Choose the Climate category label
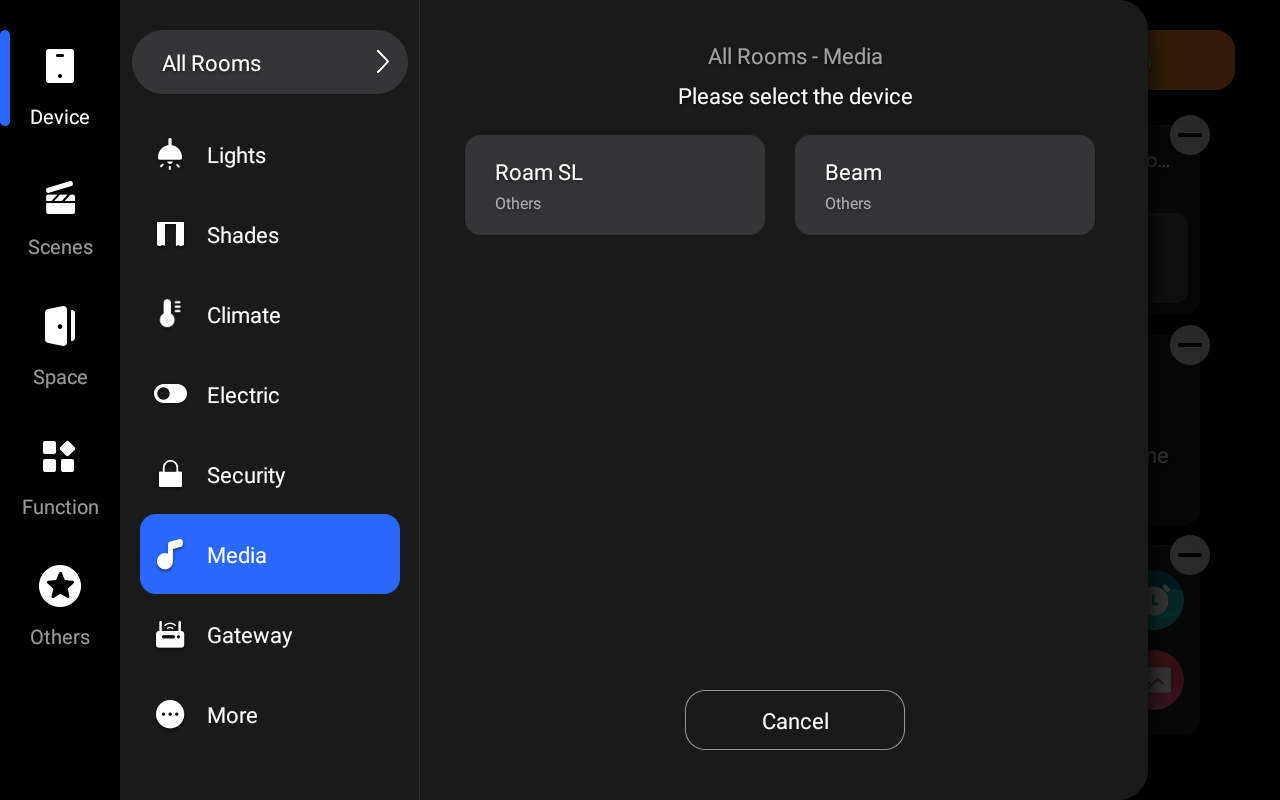This screenshot has width=1280, height=800. [244, 315]
